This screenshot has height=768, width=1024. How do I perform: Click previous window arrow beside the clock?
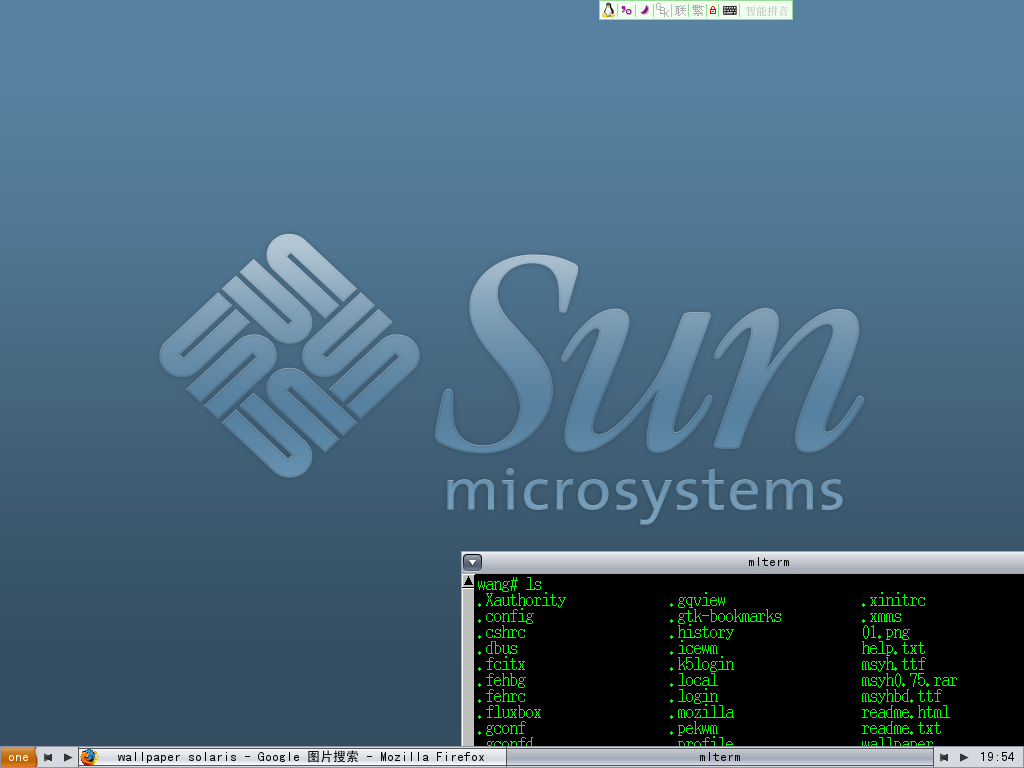(944, 758)
